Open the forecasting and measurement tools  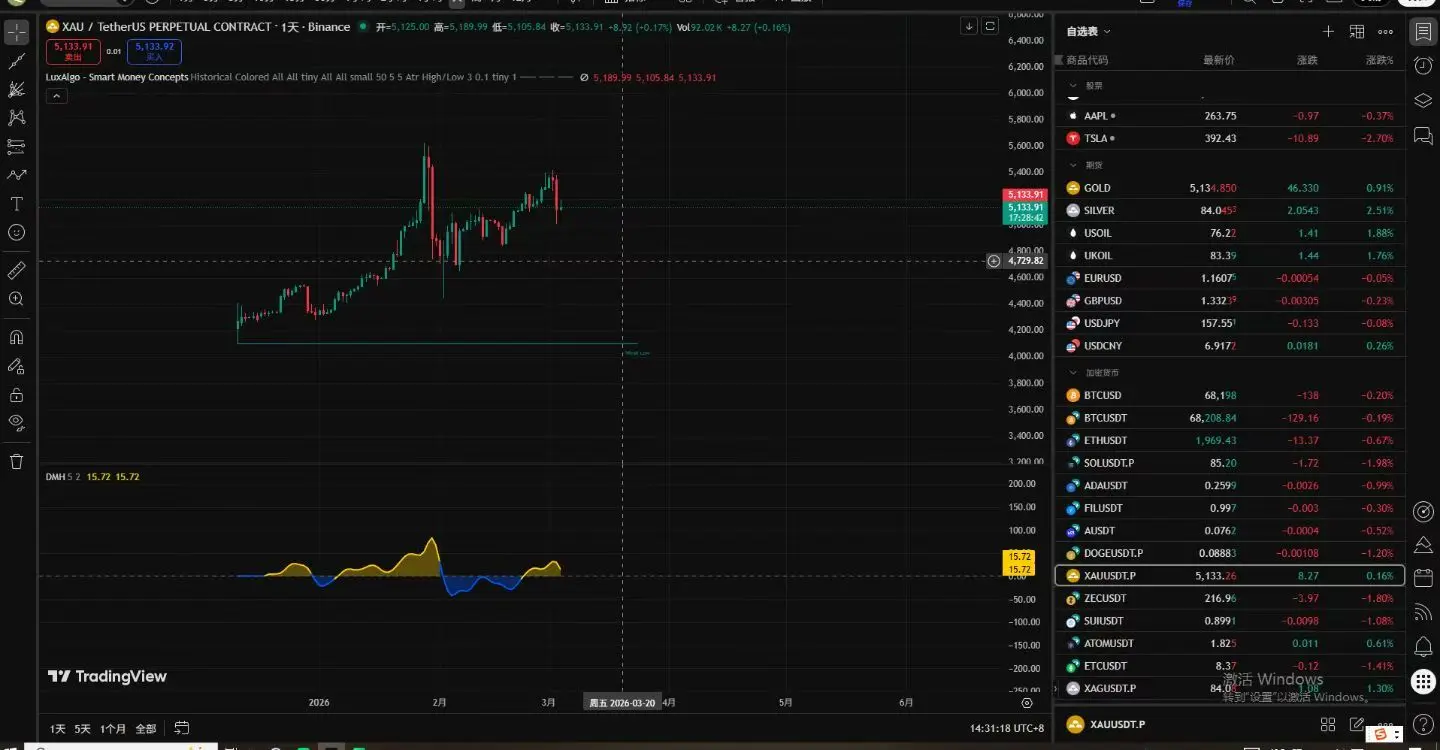(x=16, y=147)
